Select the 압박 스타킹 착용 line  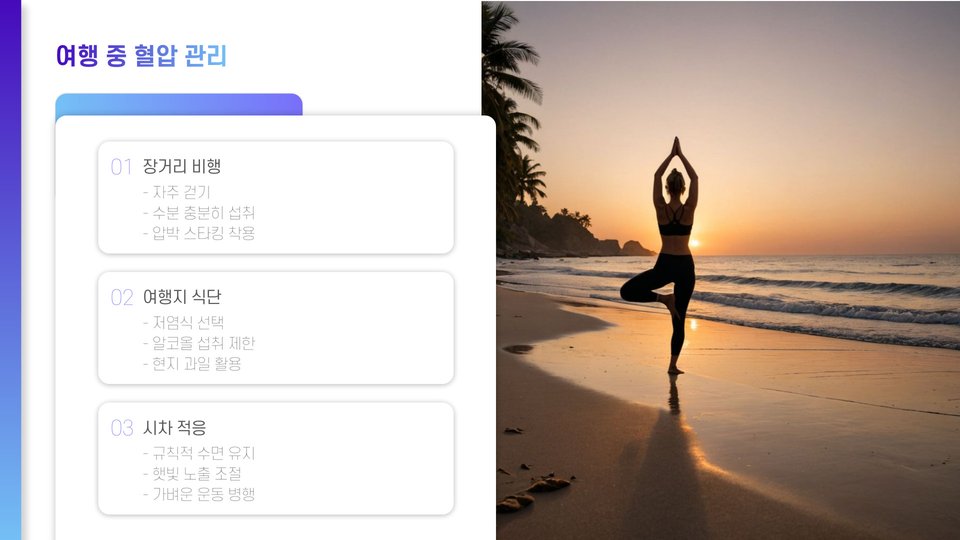[x=199, y=233]
